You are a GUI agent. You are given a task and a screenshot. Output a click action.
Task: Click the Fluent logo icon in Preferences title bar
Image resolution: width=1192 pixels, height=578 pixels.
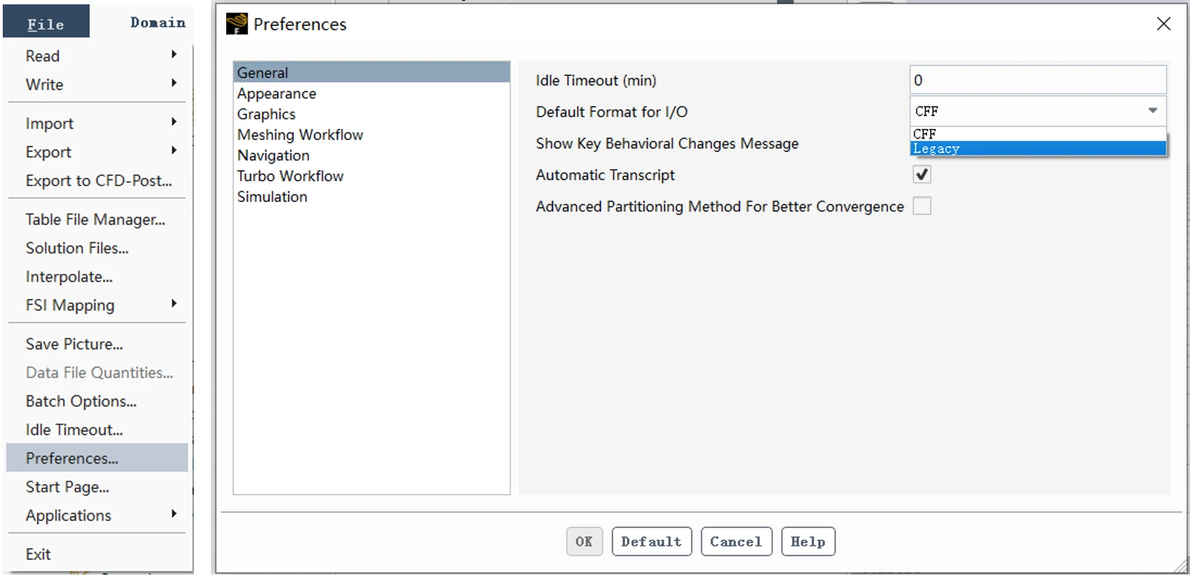coord(236,24)
